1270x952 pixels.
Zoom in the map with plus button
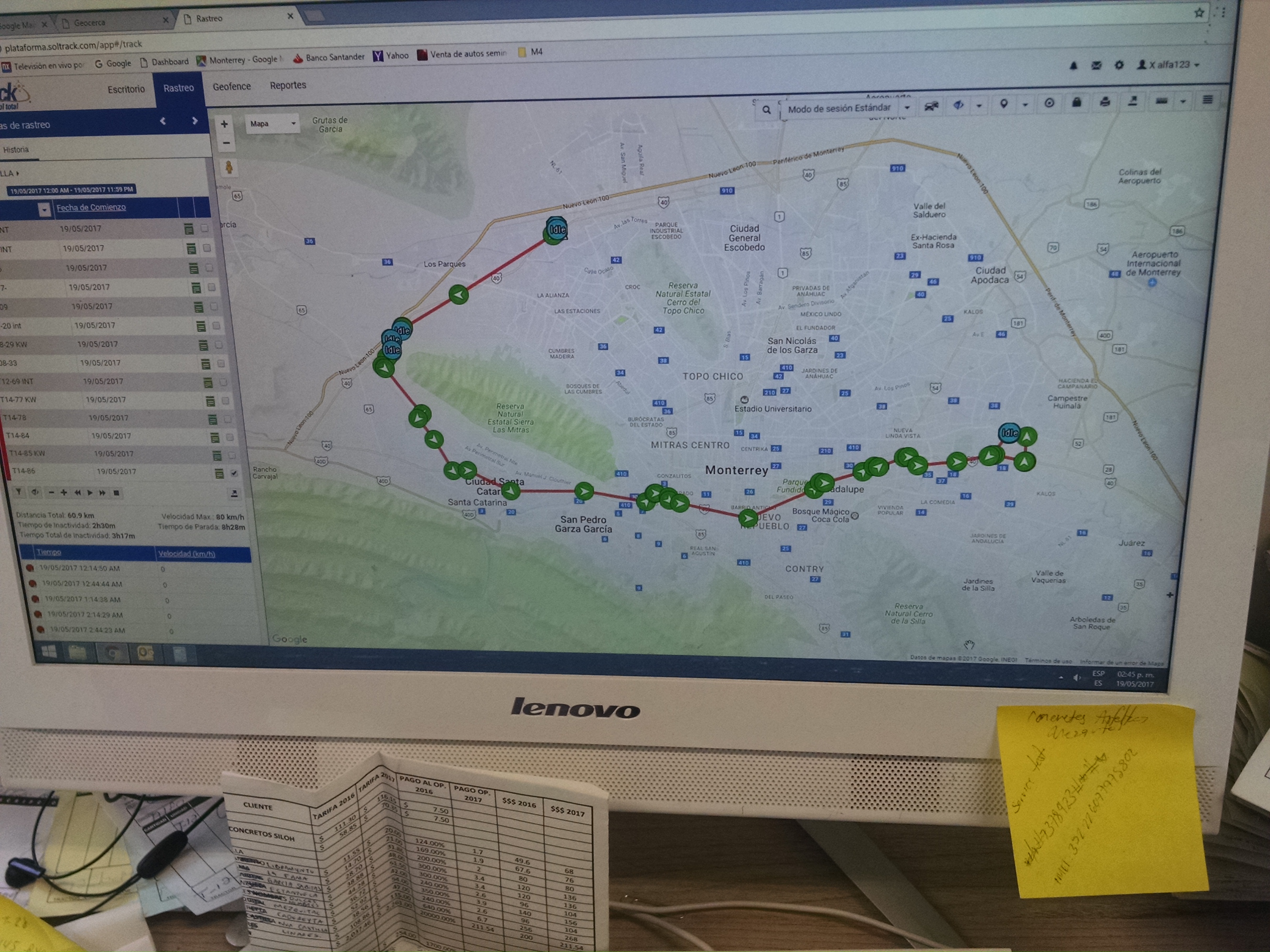pyautogui.click(x=224, y=124)
